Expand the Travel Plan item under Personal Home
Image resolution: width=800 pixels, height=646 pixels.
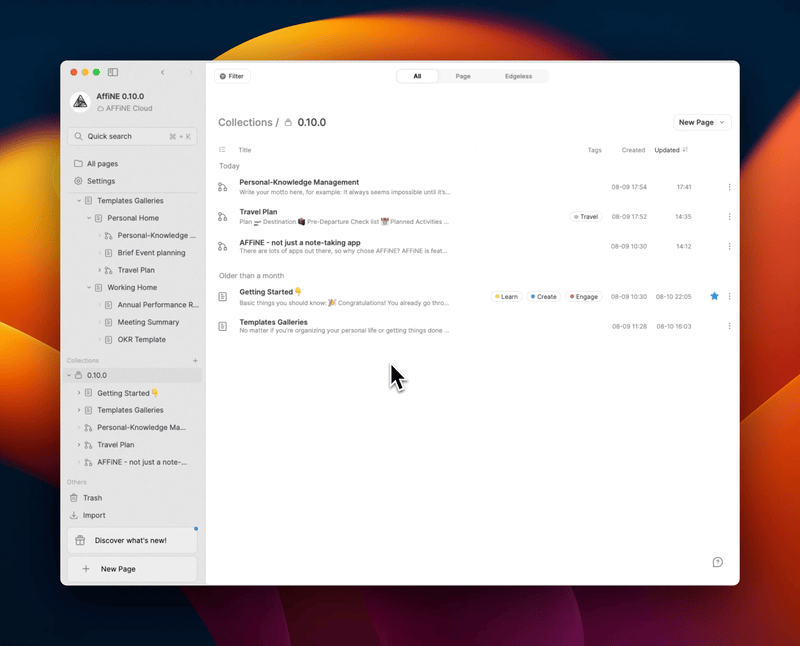[x=99, y=270]
